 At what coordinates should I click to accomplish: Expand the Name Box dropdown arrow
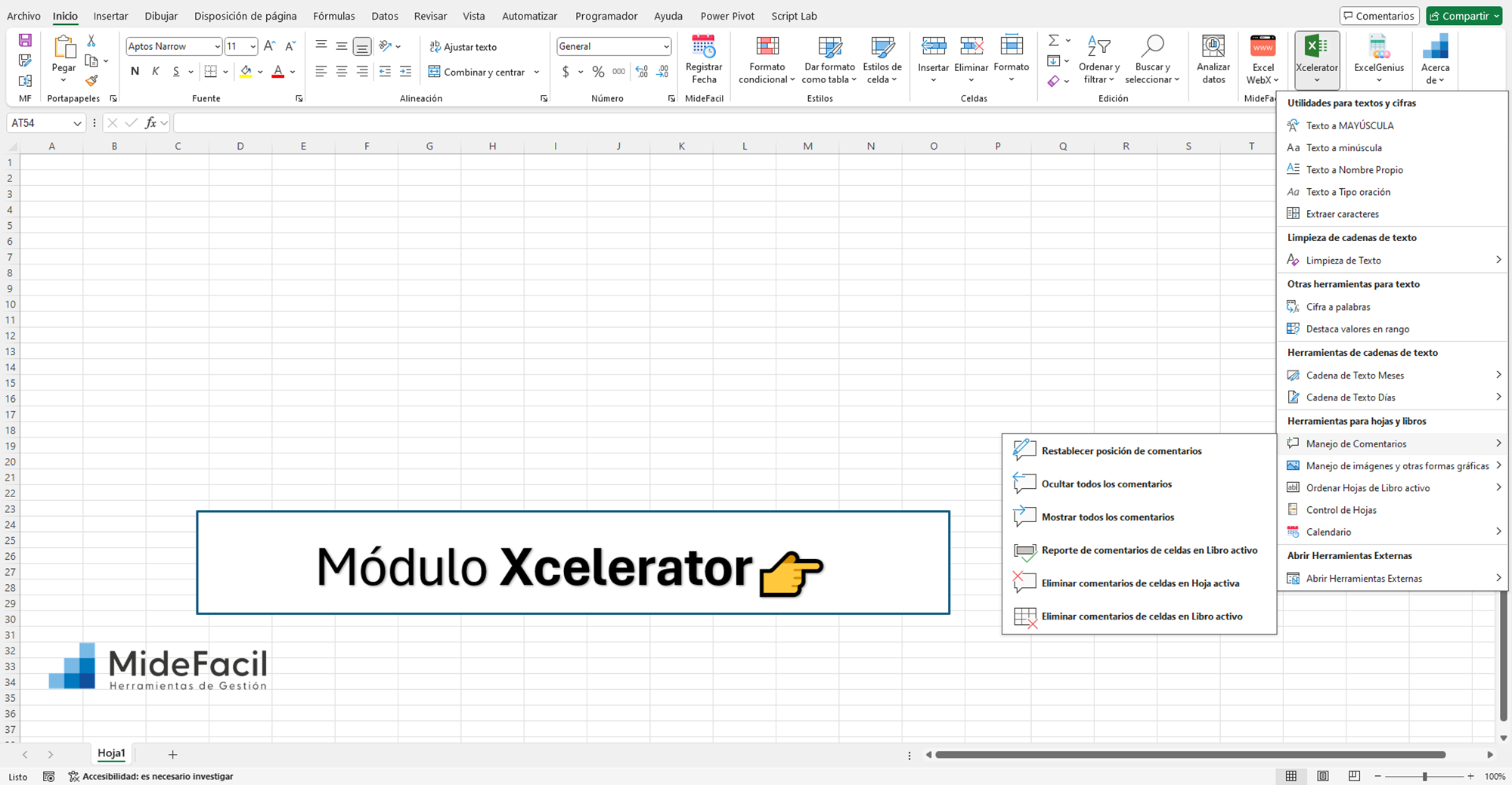[x=77, y=123]
